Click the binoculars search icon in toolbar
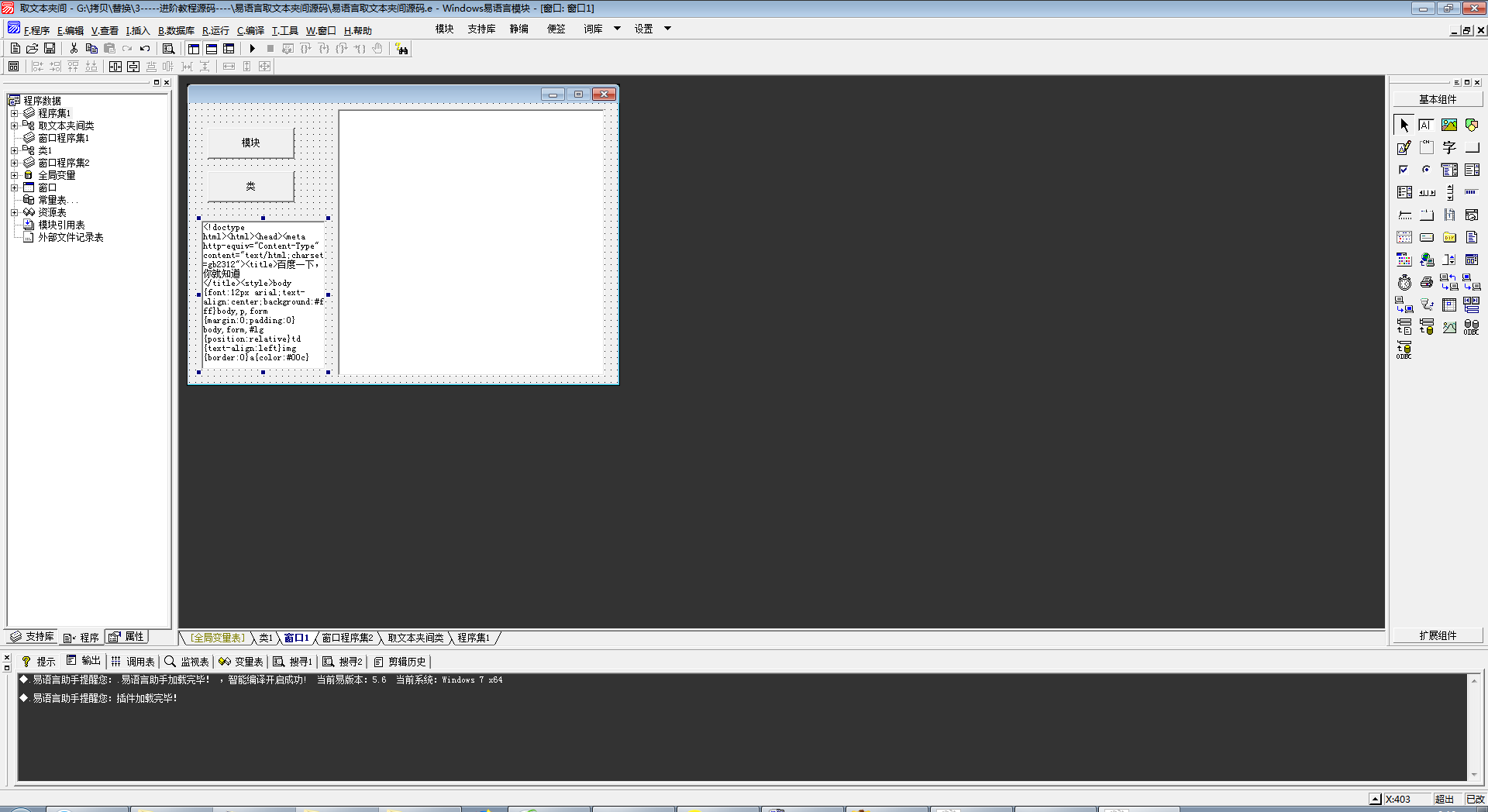This screenshot has width=1488, height=812. (x=401, y=49)
